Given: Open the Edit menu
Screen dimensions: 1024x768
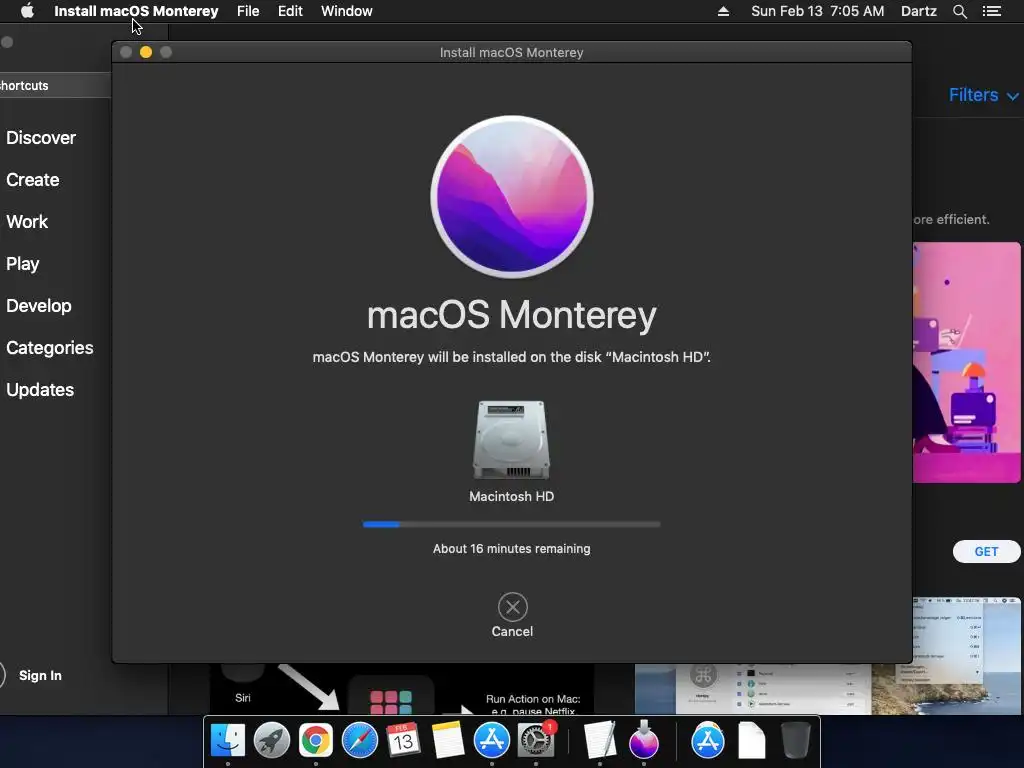Looking at the screenshot, I should [290, 11].
